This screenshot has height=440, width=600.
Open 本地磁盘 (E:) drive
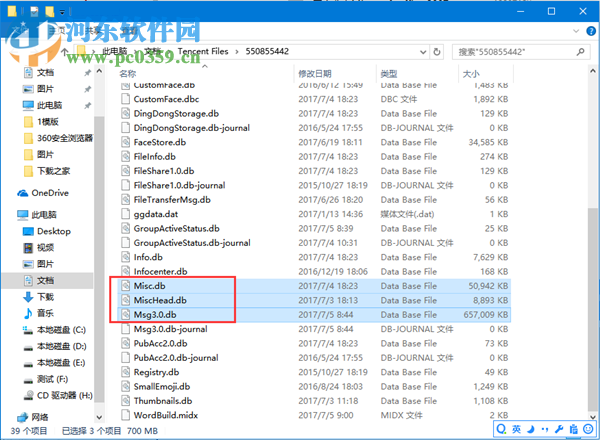coord(61,363)
